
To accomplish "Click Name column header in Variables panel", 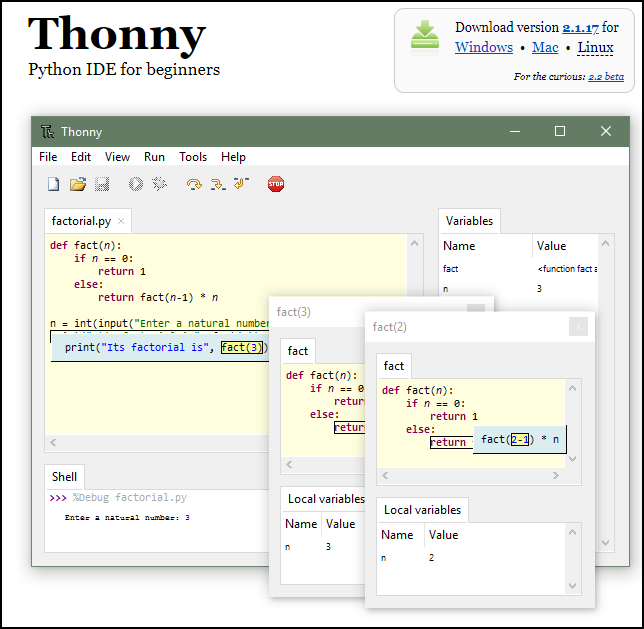I will tap(486, 246).
